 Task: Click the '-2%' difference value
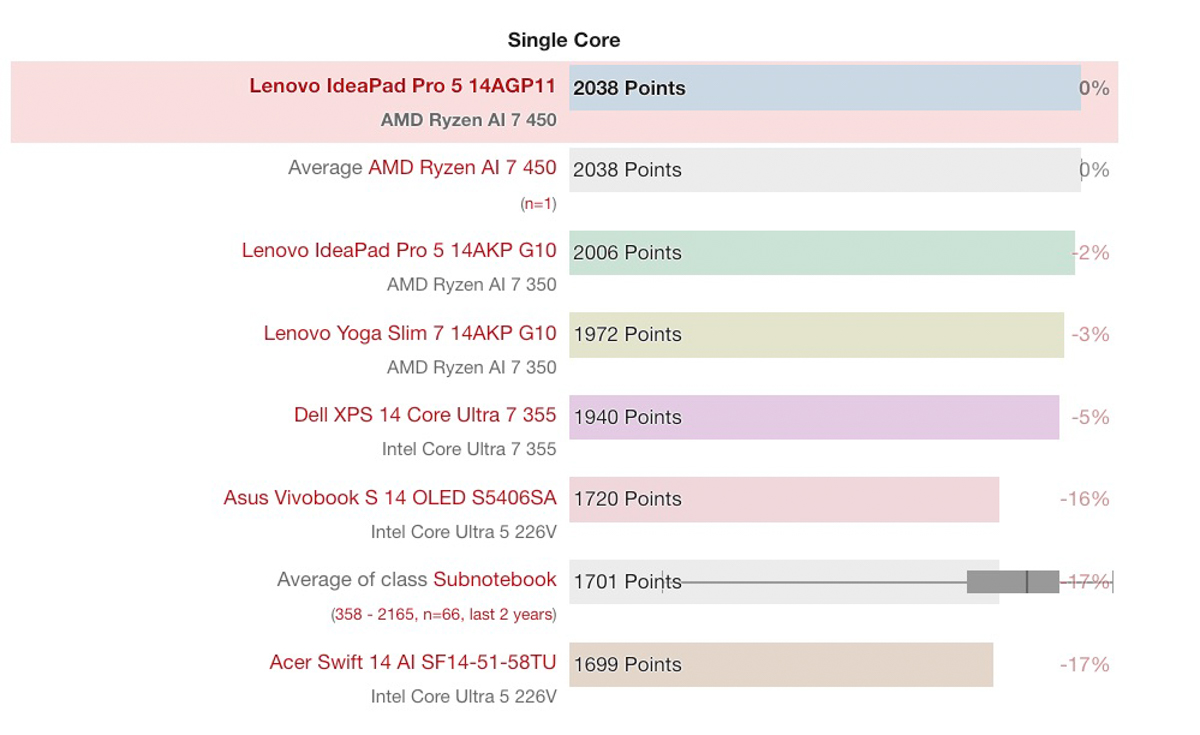coord(1091,253)
